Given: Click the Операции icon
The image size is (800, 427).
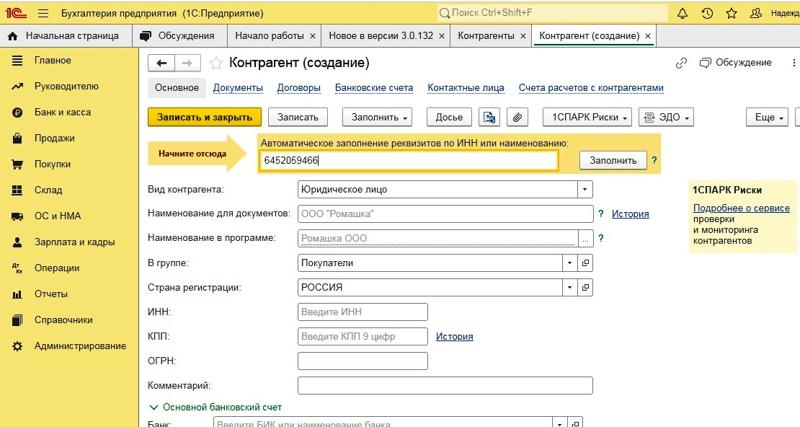Looking at the screenshot, I should click(x=17, y=268).
